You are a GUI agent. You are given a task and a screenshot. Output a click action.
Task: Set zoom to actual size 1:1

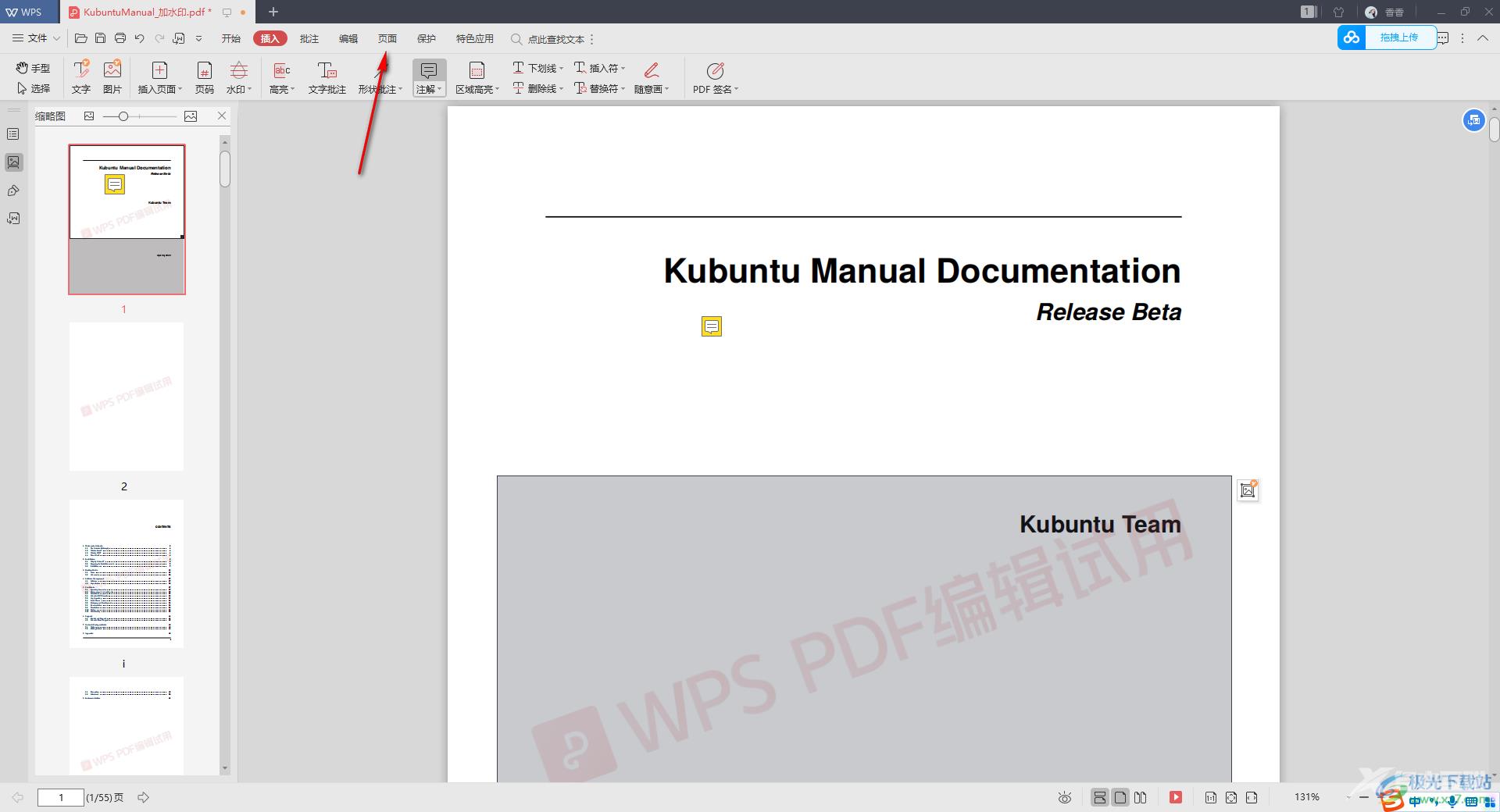click(1210, 797)
